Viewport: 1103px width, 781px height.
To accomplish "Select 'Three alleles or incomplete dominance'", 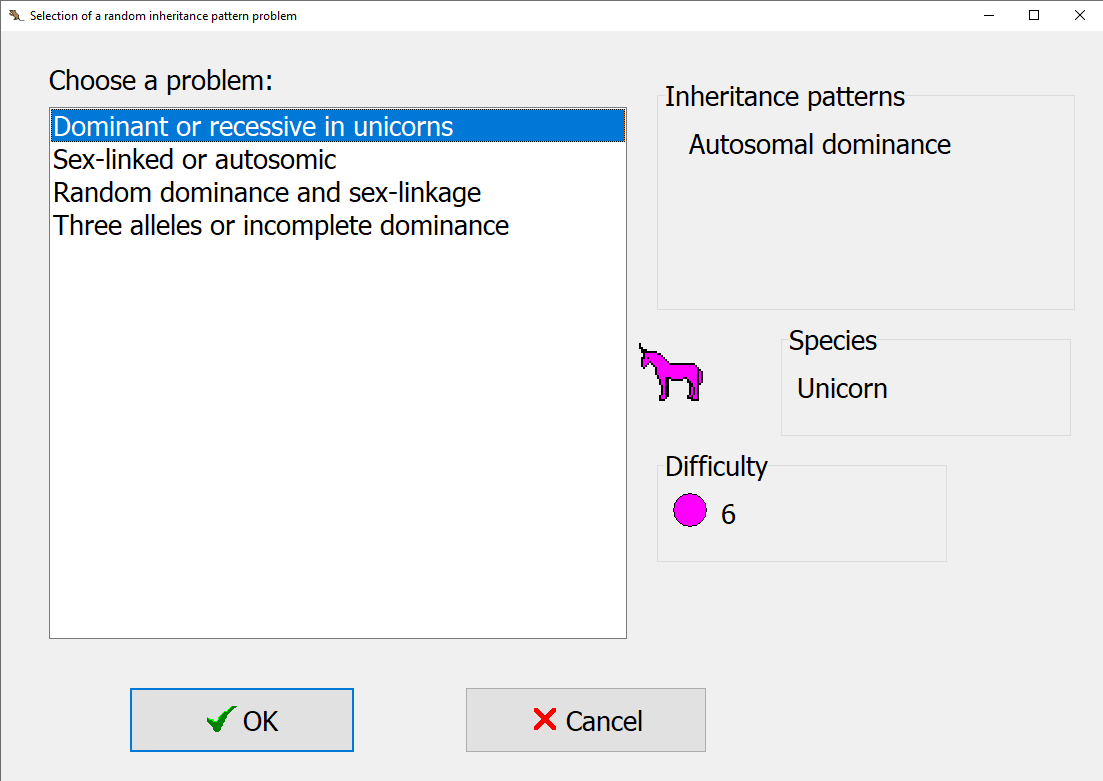I will tap(281, 226).
